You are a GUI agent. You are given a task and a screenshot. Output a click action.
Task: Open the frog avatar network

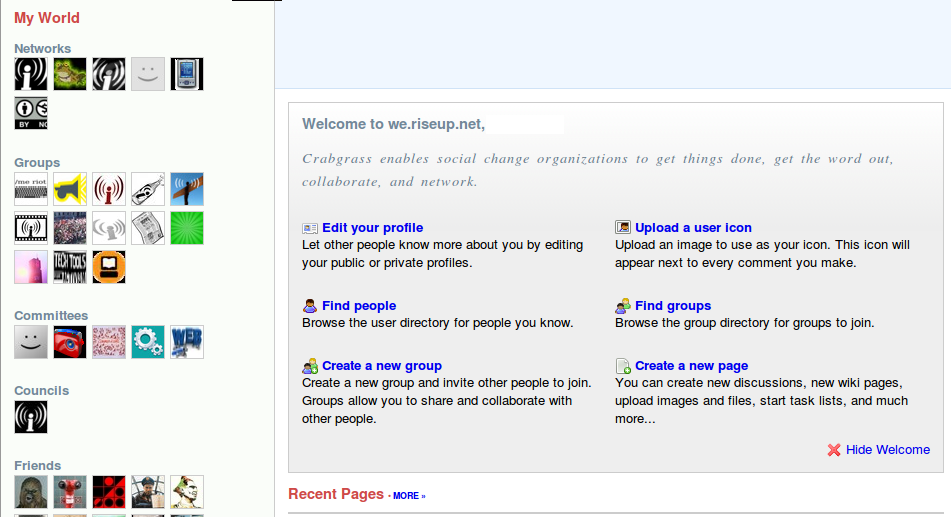[x=70, y=74]
